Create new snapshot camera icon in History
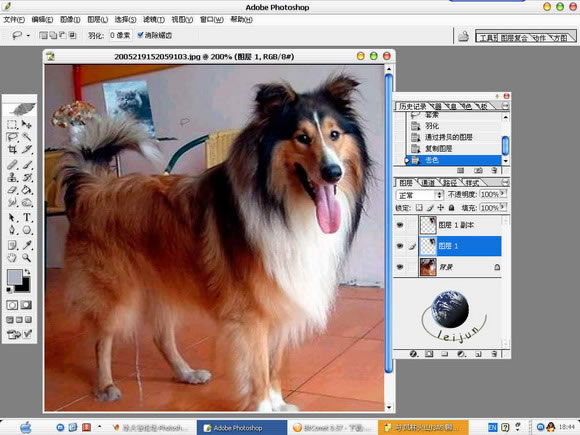Image resolution: width=580 pixels, height=435 pixels. click(478, 171)
